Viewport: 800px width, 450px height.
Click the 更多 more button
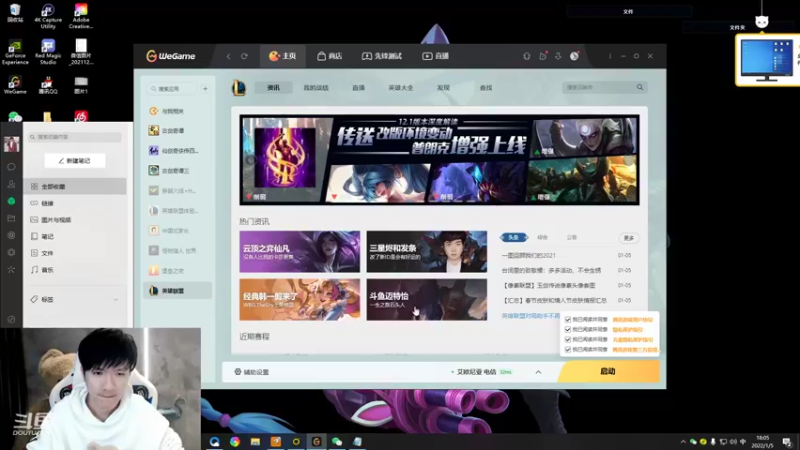click(x=629, y=238)
